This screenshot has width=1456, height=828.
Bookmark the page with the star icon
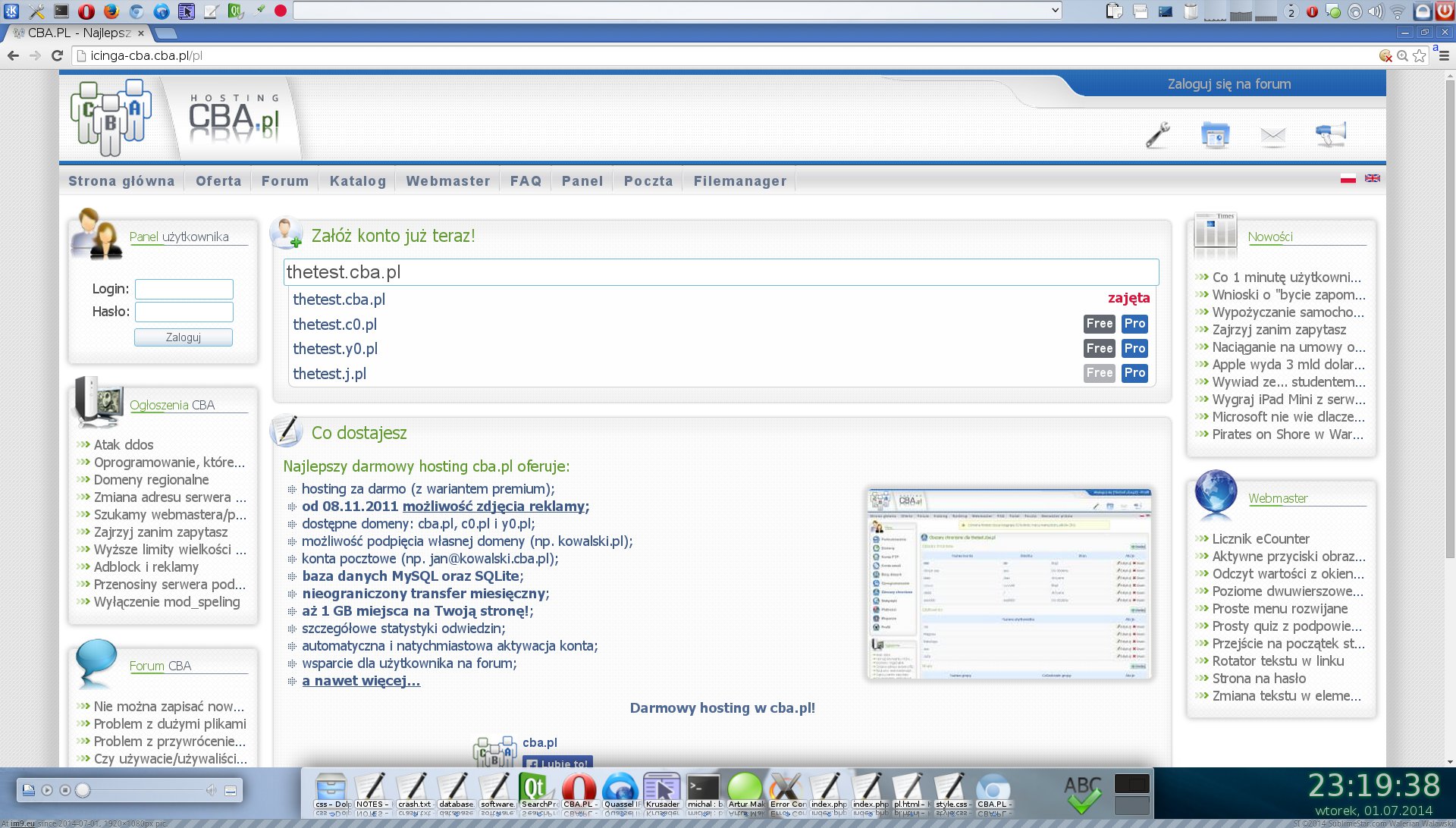[1419, 55]
